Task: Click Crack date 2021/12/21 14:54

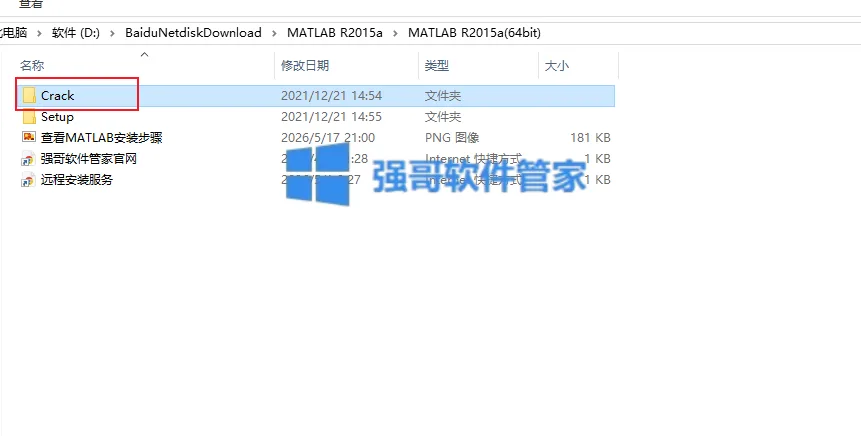Action: tap(331, 96)
